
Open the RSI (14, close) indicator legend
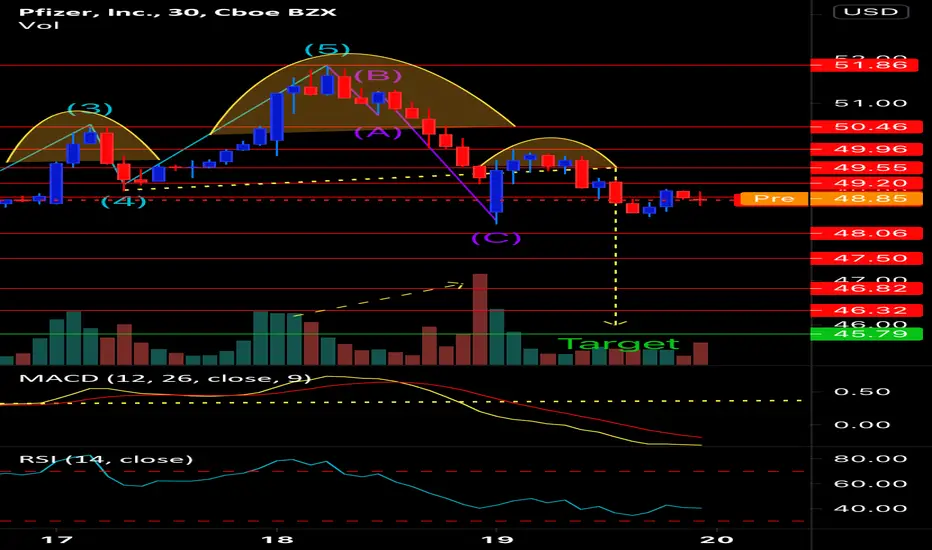(106, 459)
